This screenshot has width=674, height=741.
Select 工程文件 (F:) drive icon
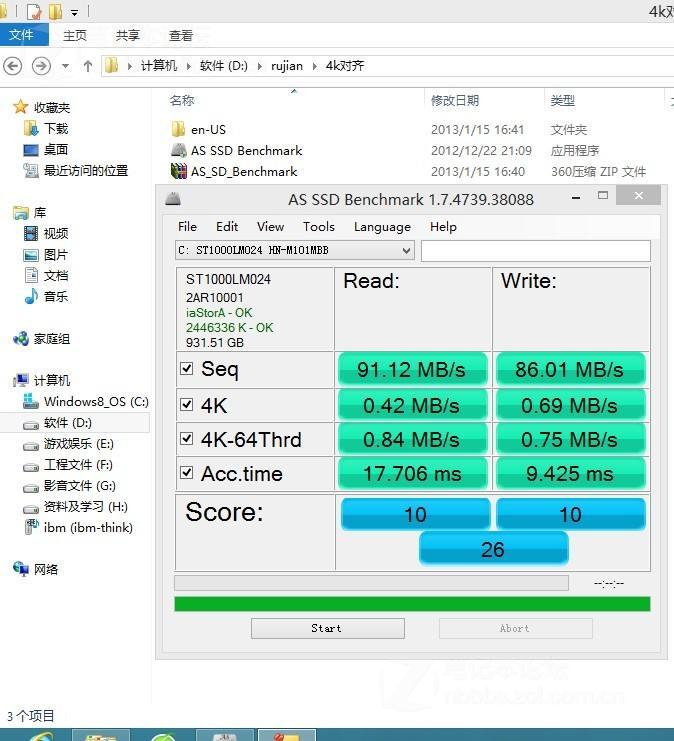tap(31, 467)
